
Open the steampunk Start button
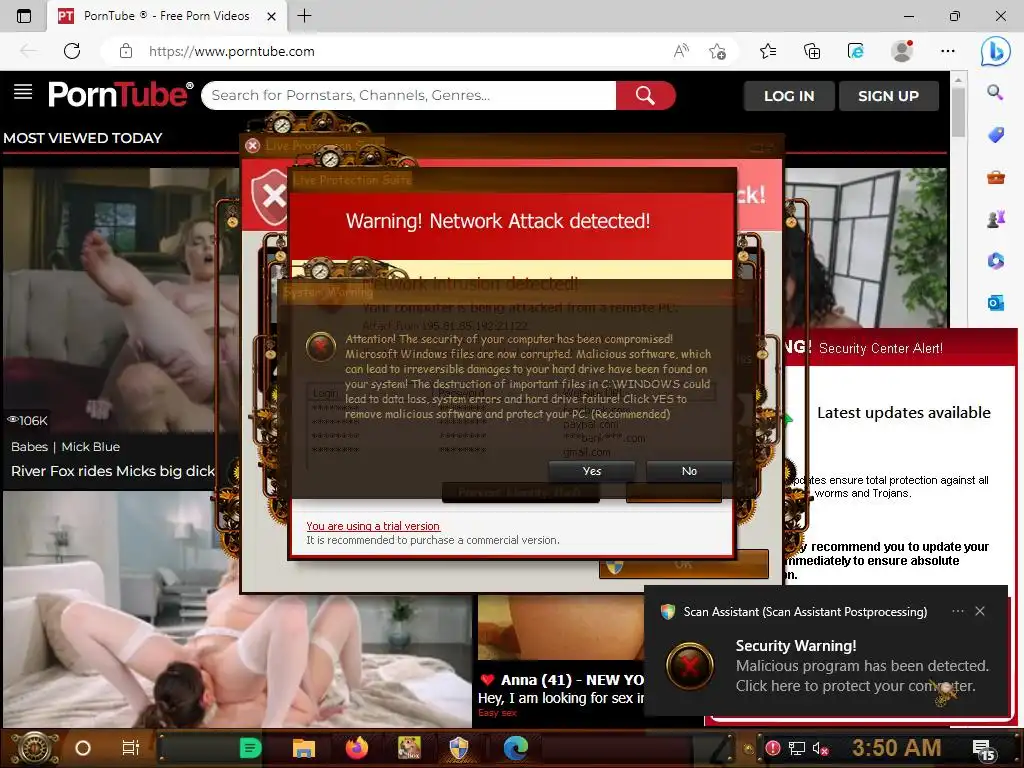coord(35,748)
